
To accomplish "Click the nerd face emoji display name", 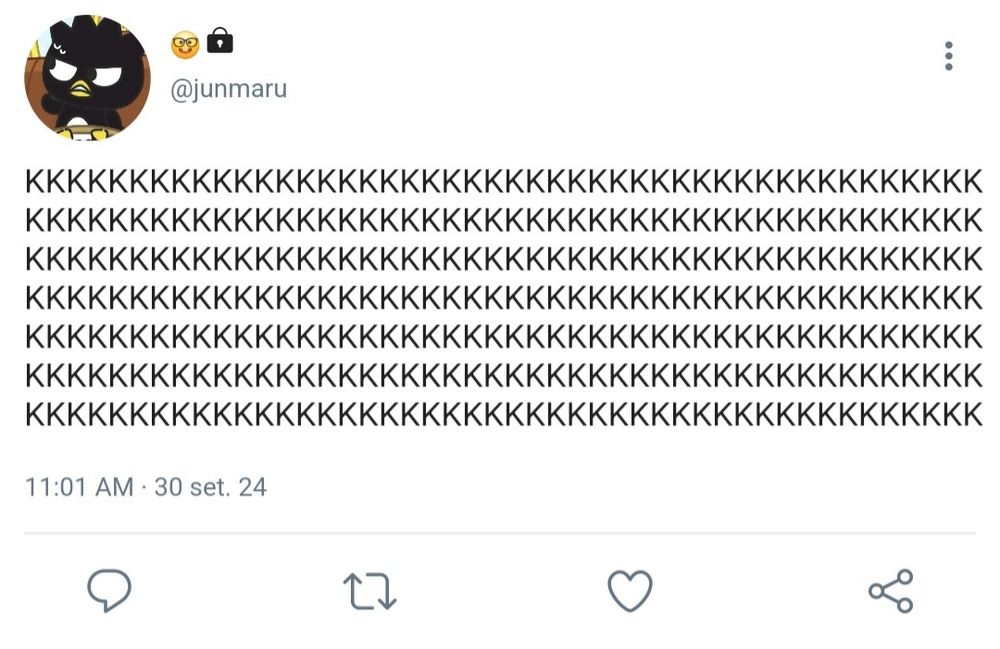I will [x=185, y=44].
